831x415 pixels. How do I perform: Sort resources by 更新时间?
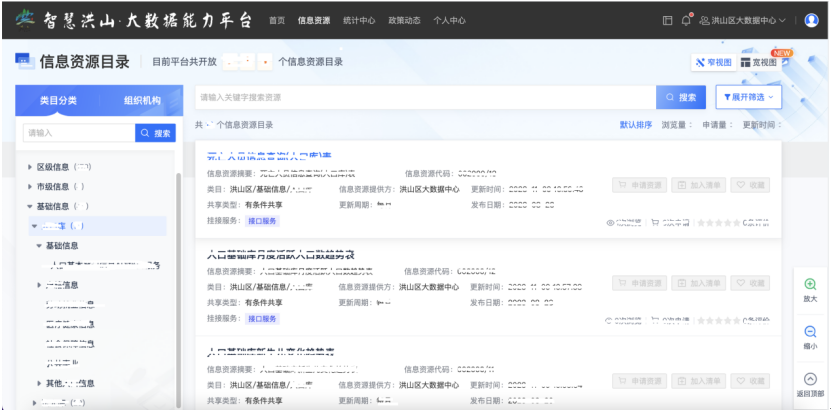click(x=762, y=125)
